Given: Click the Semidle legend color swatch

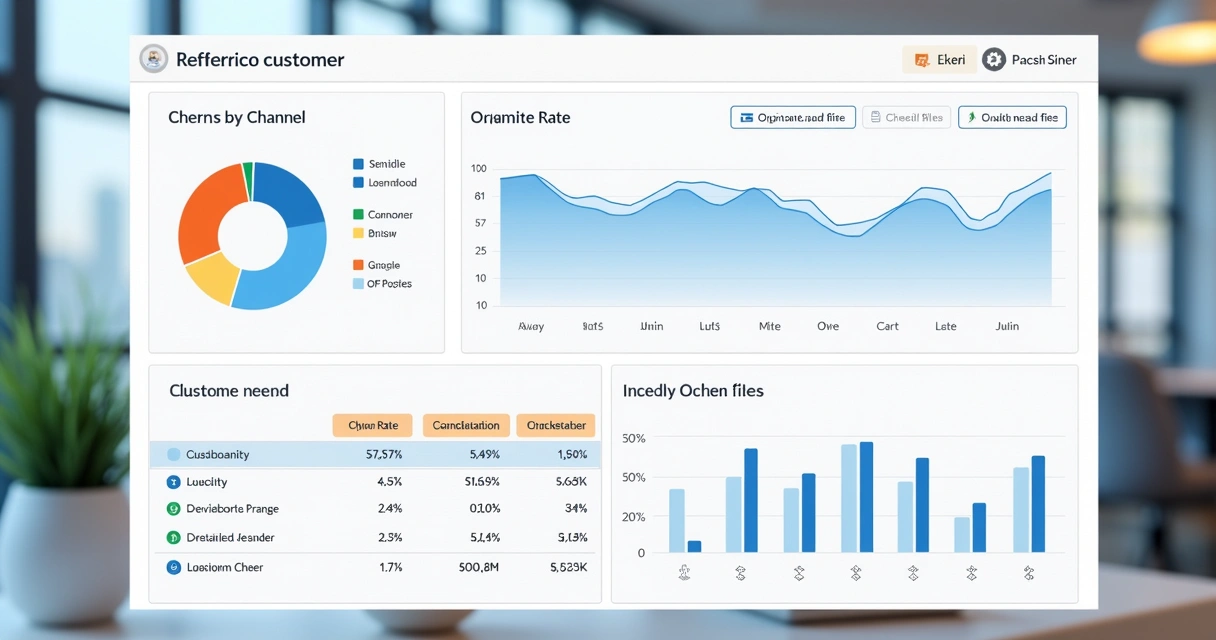Looking at the screenshot, I should click(358, 164).
